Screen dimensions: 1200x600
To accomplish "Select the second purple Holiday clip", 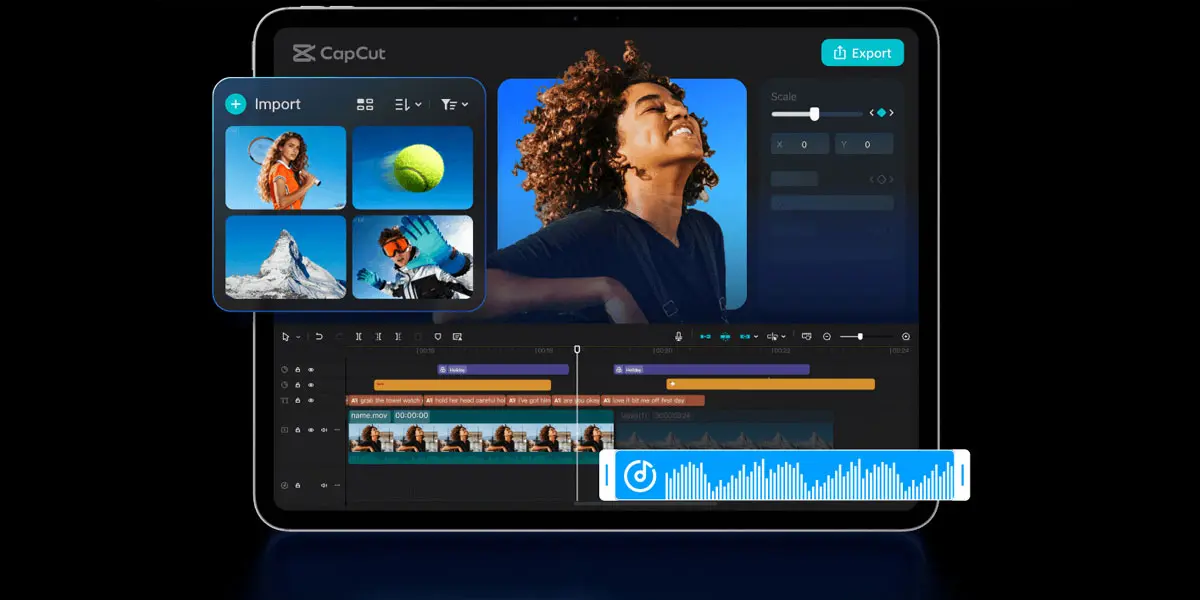I will (711, 370).
